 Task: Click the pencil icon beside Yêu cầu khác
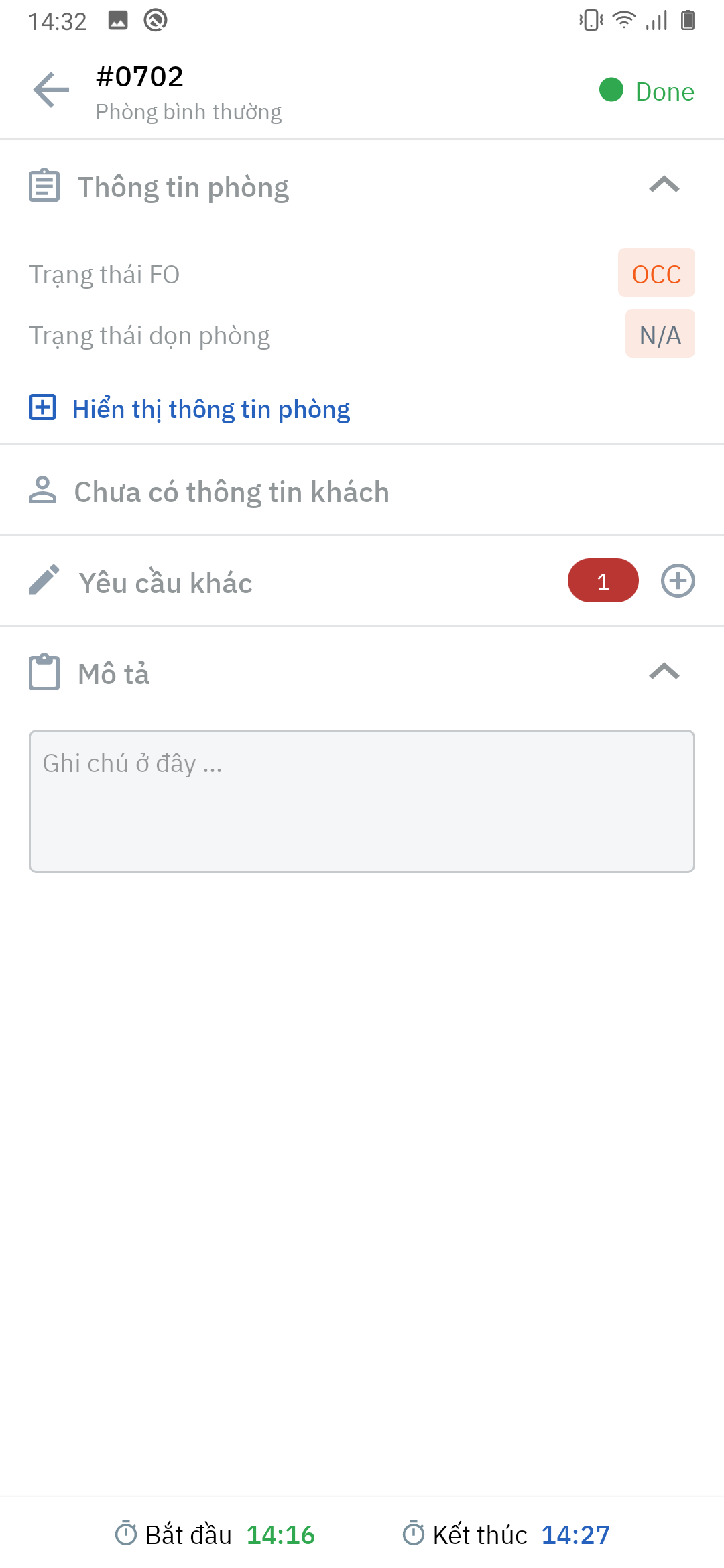44,580
